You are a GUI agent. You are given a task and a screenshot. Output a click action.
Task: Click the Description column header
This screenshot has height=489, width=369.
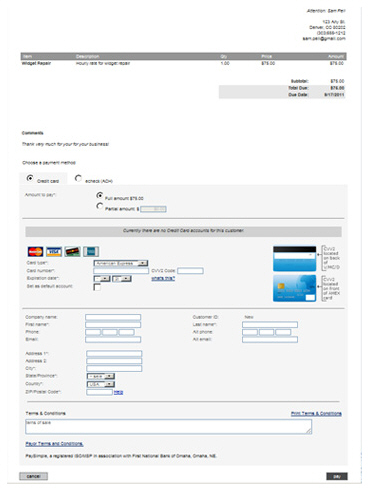point(87,56)
